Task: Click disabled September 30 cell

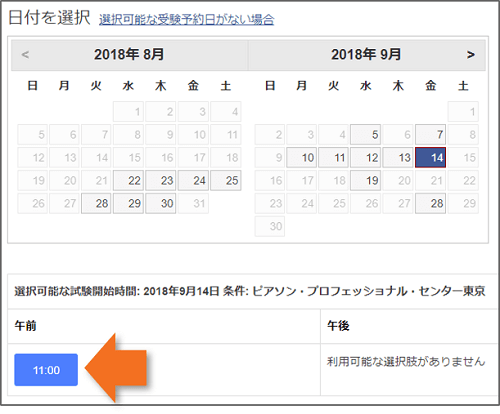Action: (270, 226)
